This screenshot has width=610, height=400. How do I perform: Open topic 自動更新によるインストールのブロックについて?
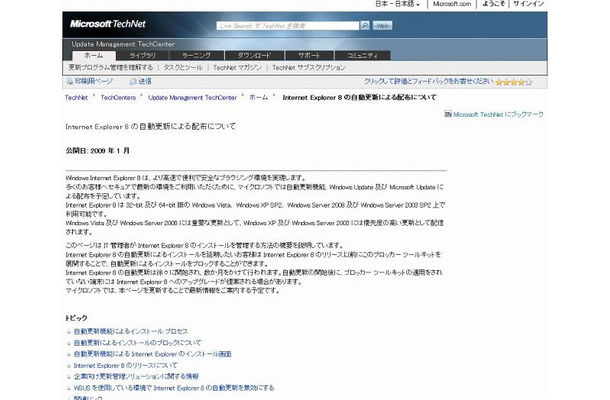(138, 343)
